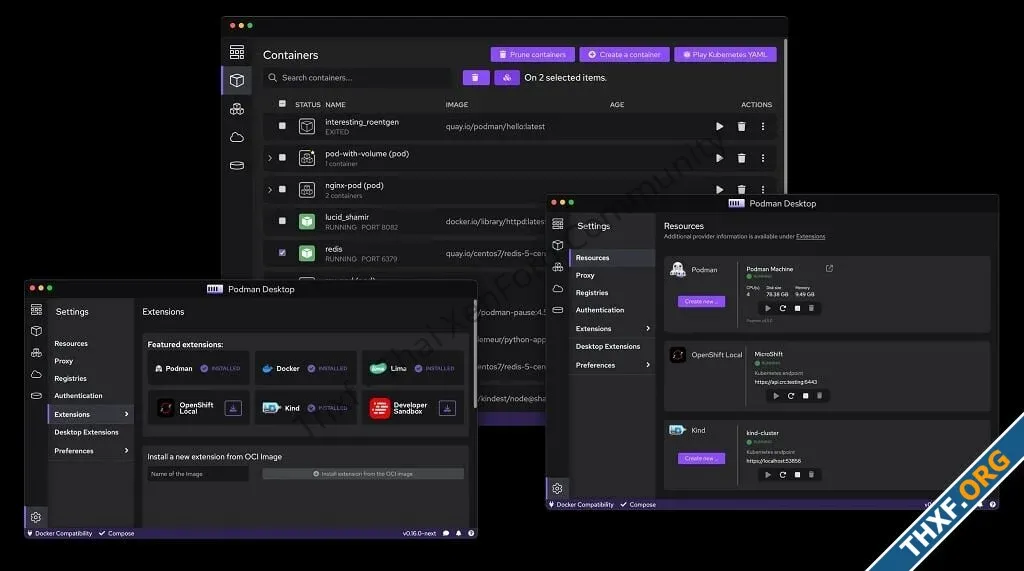This screenshot has width=1024, height=571.
Task: Select Desktop Extensions in Resources window settings menu
Action: 607,347
